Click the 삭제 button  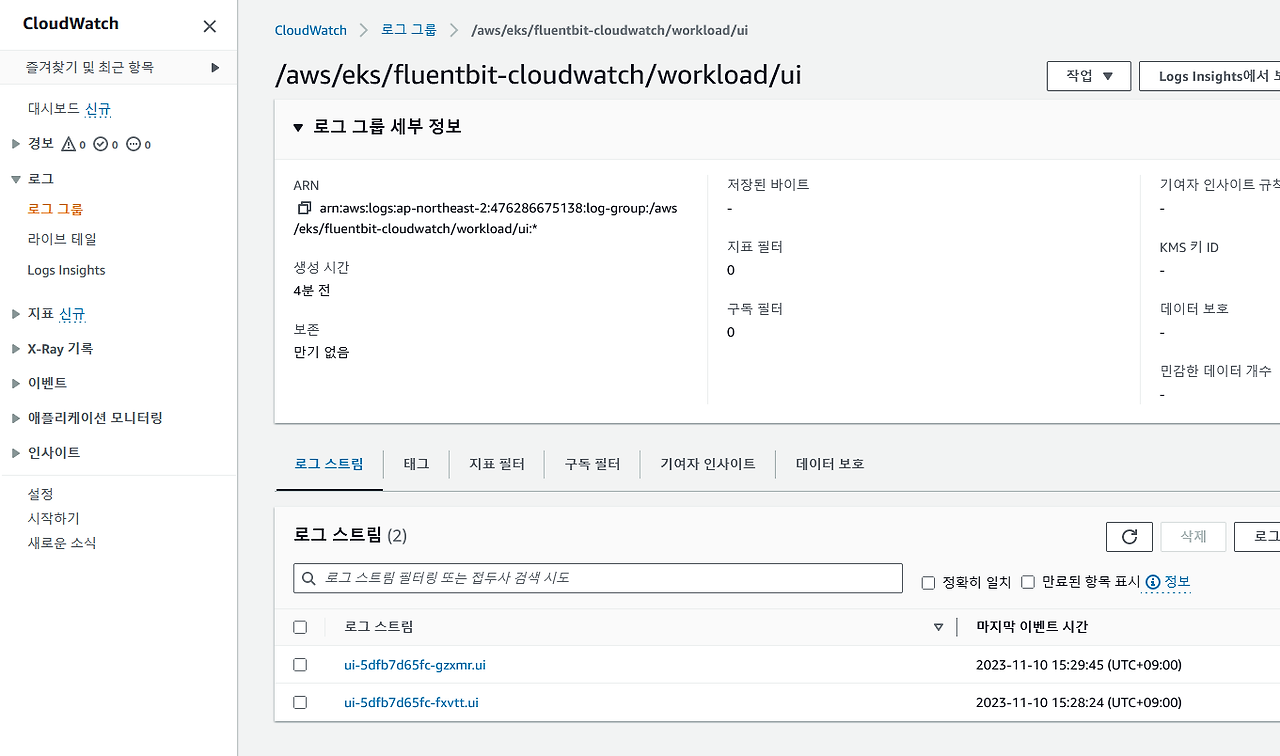[x=1193, y=537]
